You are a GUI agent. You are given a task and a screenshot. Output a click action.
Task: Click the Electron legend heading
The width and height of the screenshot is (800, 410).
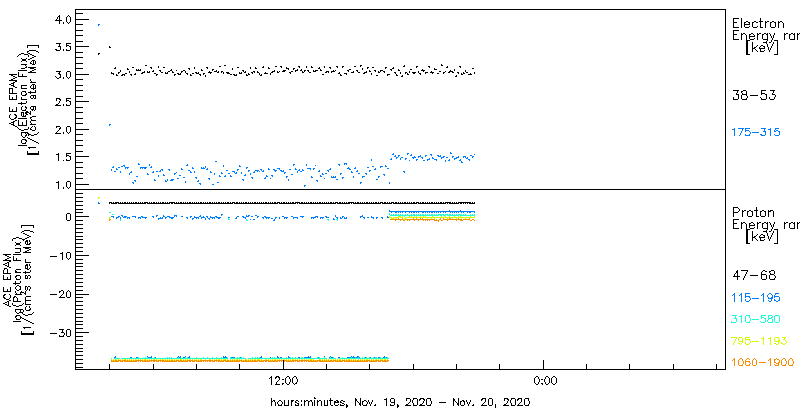[758, 23]
